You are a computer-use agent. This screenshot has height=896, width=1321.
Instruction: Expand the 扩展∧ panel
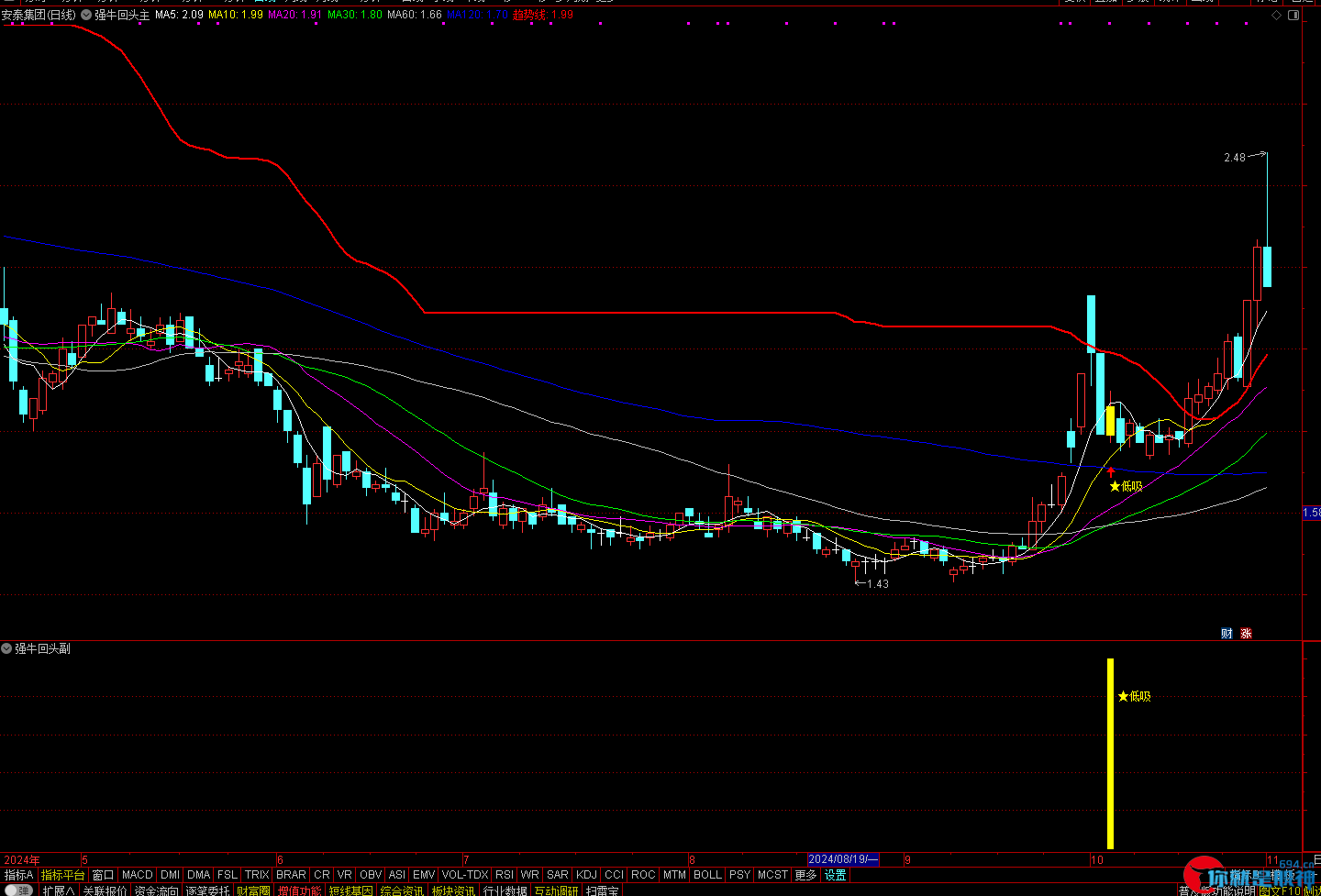[x=59, y=890]
